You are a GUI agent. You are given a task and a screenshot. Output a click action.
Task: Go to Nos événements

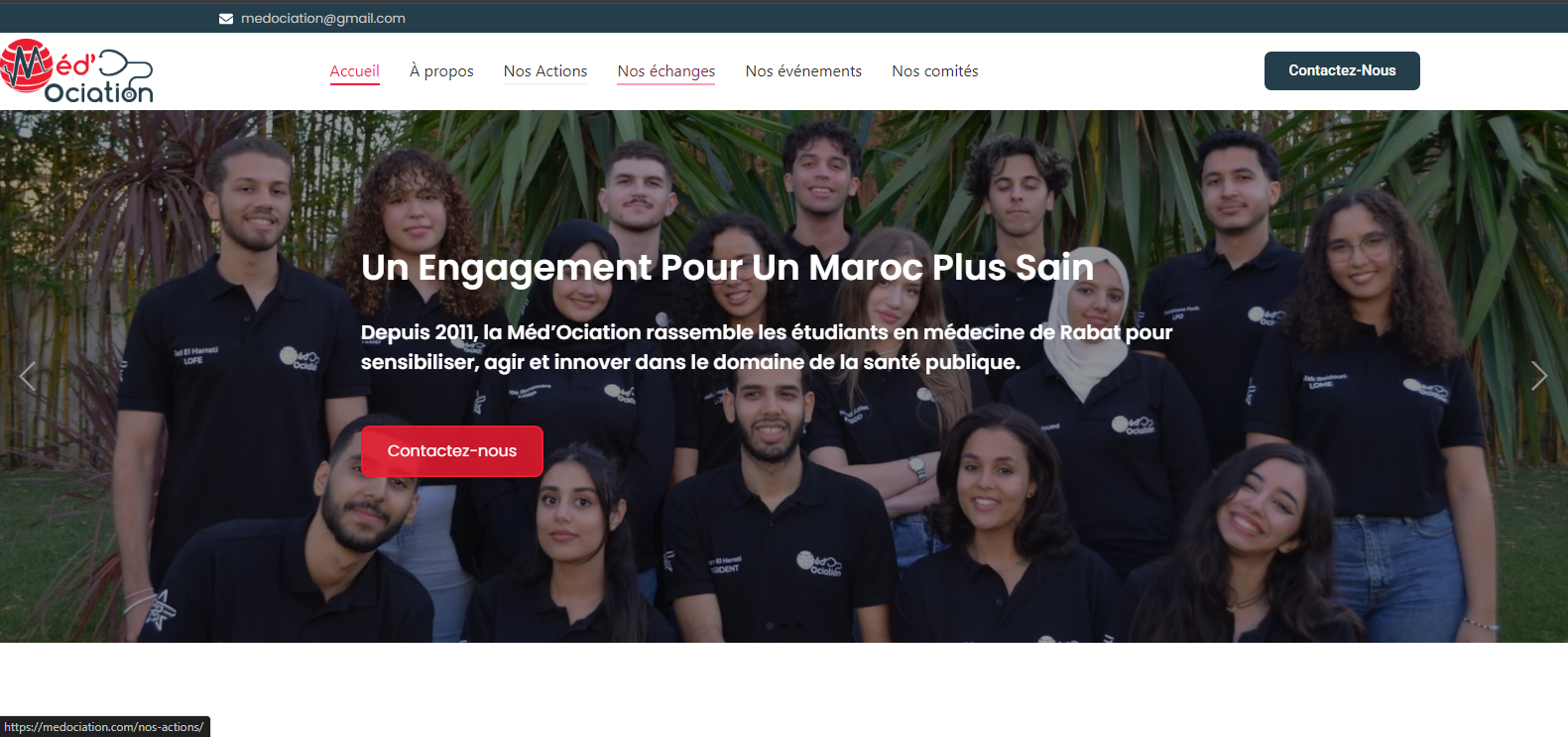pos(803,71)
